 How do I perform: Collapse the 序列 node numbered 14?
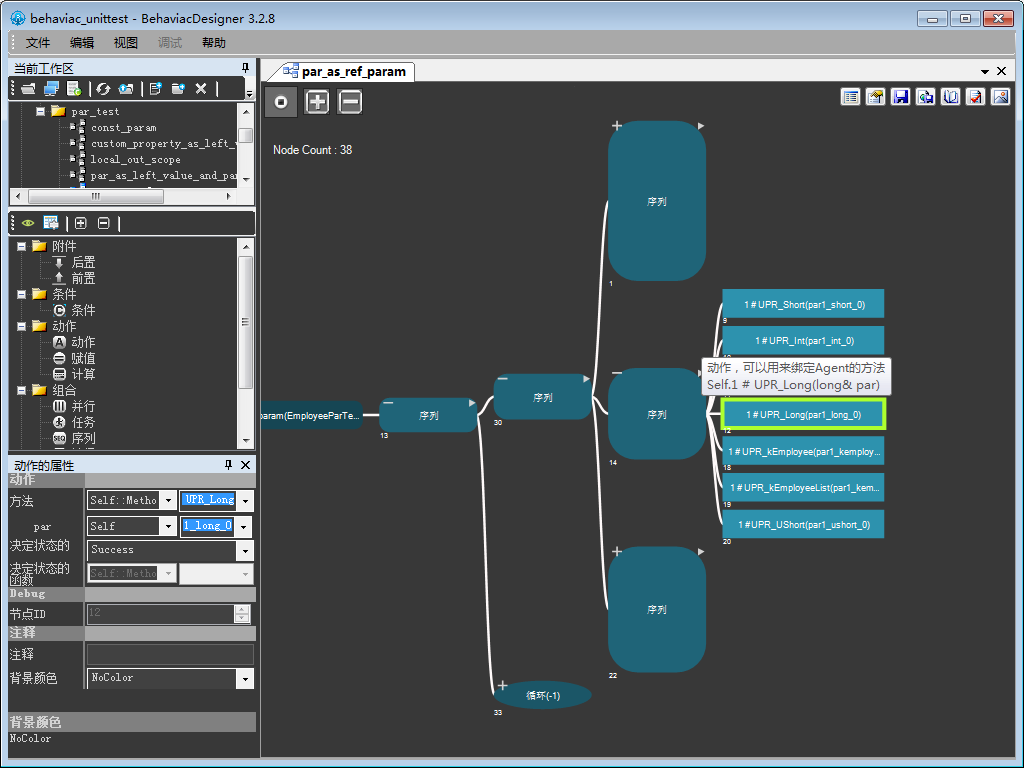pos(617,374)
